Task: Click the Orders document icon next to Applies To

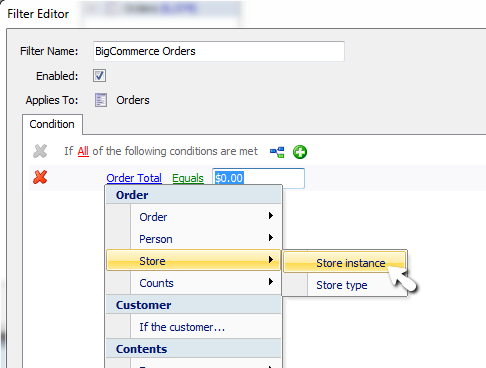Action: click(x=101, y=100)
